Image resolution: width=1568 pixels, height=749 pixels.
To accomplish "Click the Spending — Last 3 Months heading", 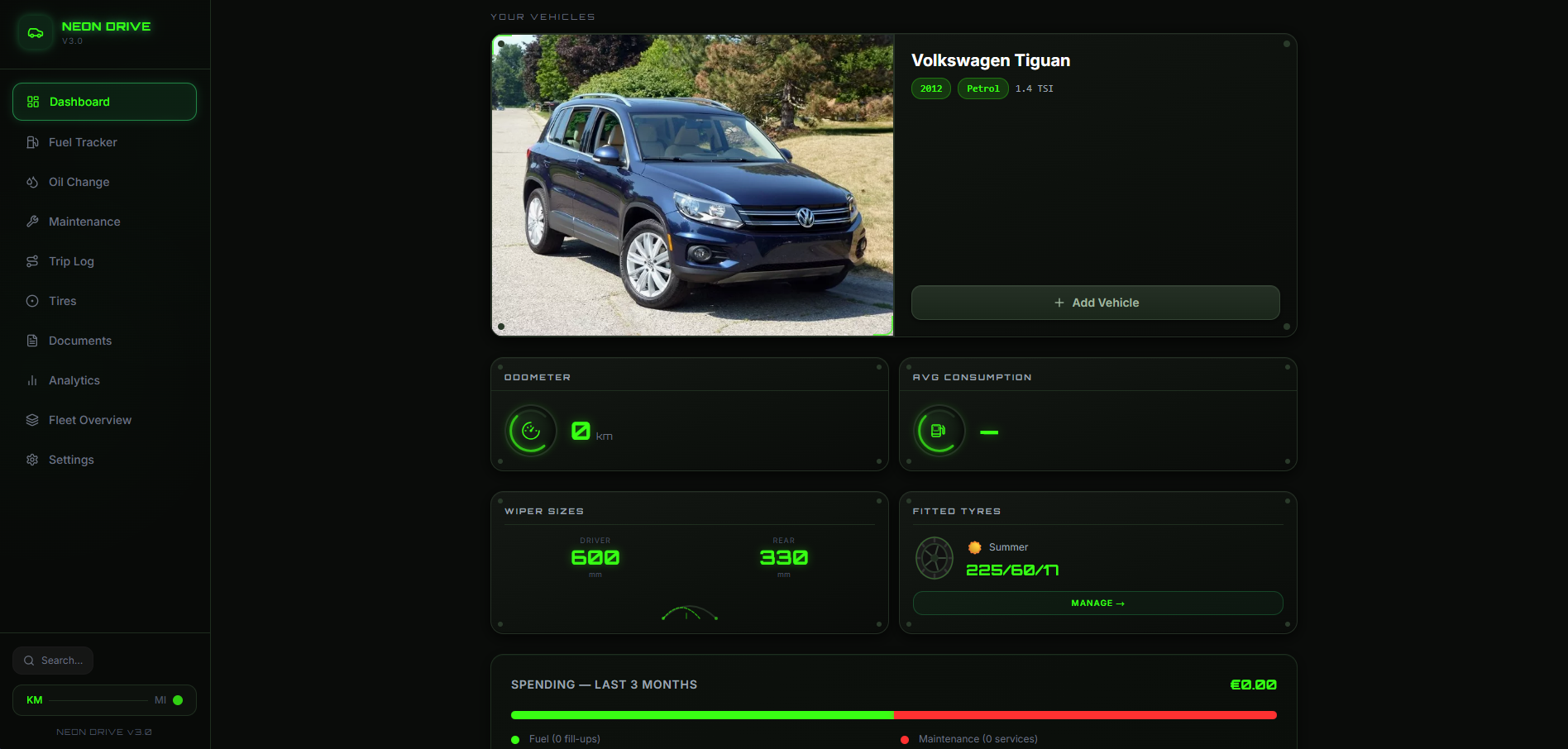I will pos(605,685).
